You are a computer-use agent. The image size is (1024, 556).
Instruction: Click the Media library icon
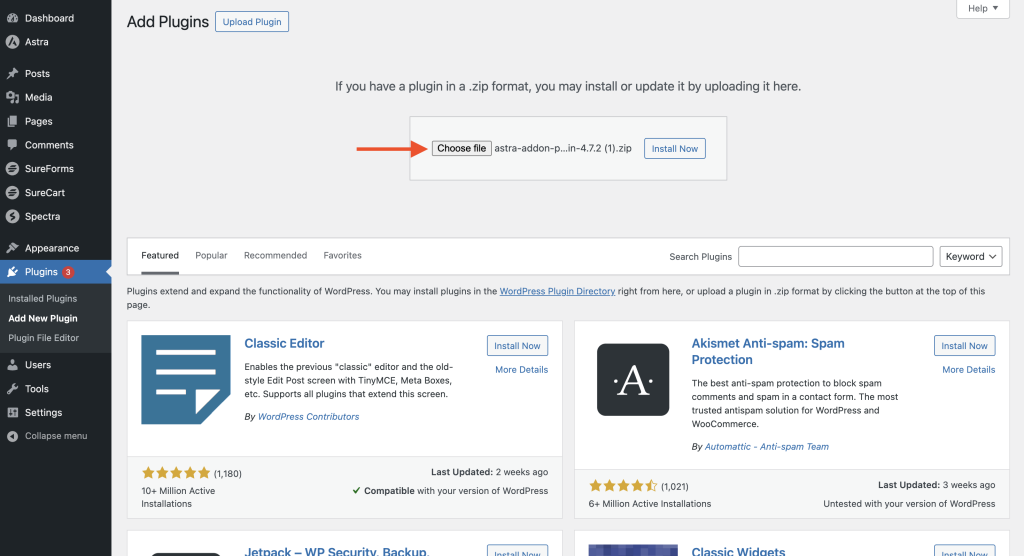12,97
